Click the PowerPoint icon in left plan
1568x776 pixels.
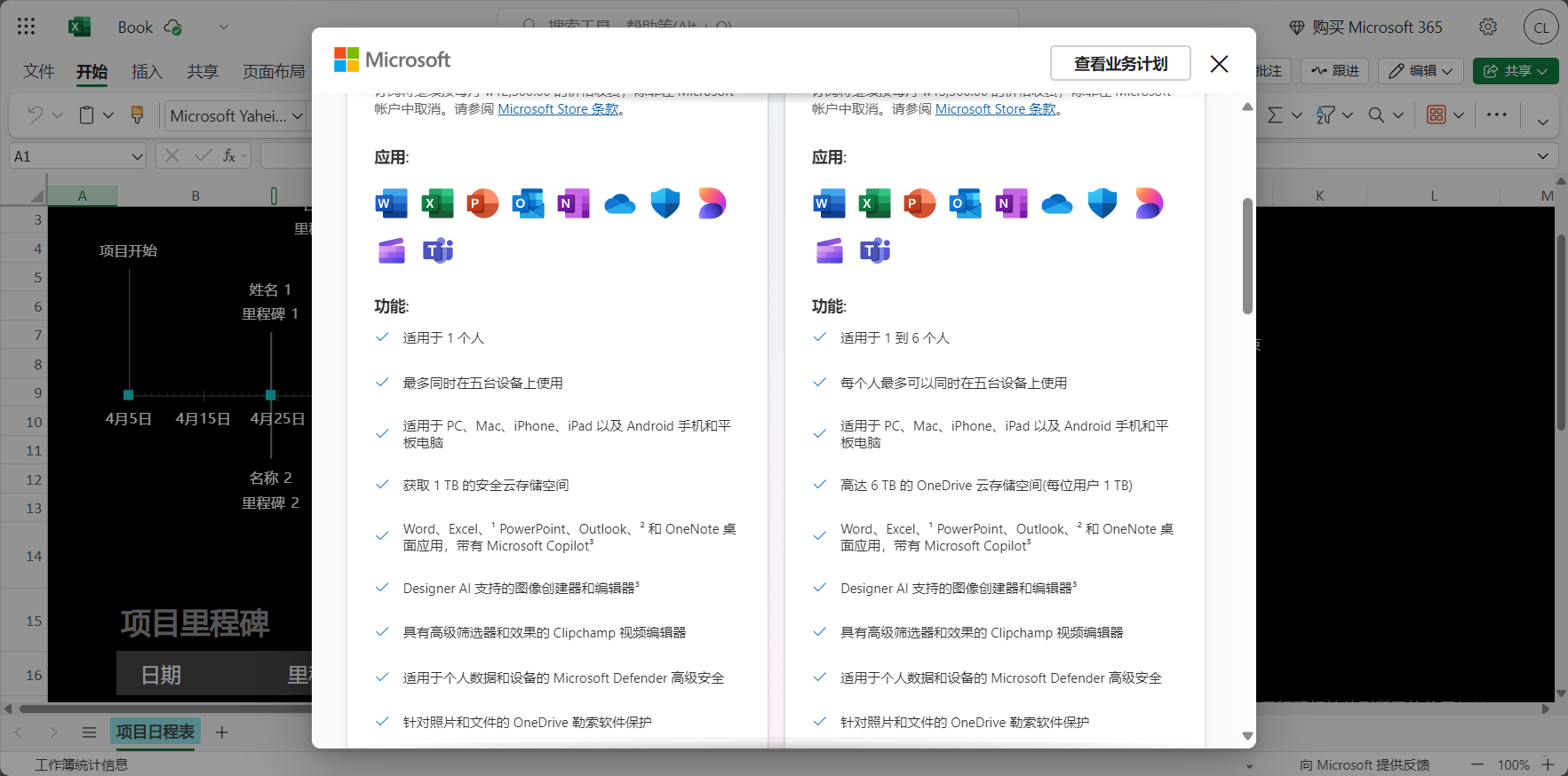click(x=482, y=203)
